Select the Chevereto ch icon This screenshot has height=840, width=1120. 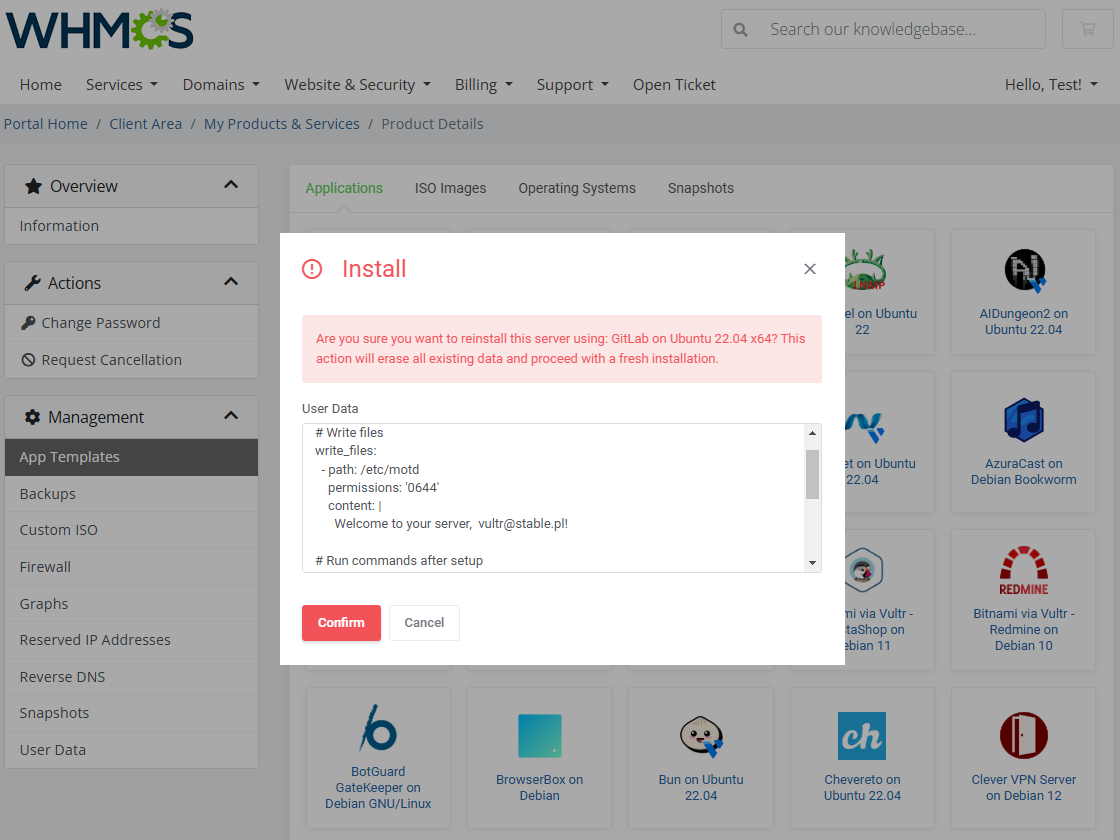coord(862,736)
